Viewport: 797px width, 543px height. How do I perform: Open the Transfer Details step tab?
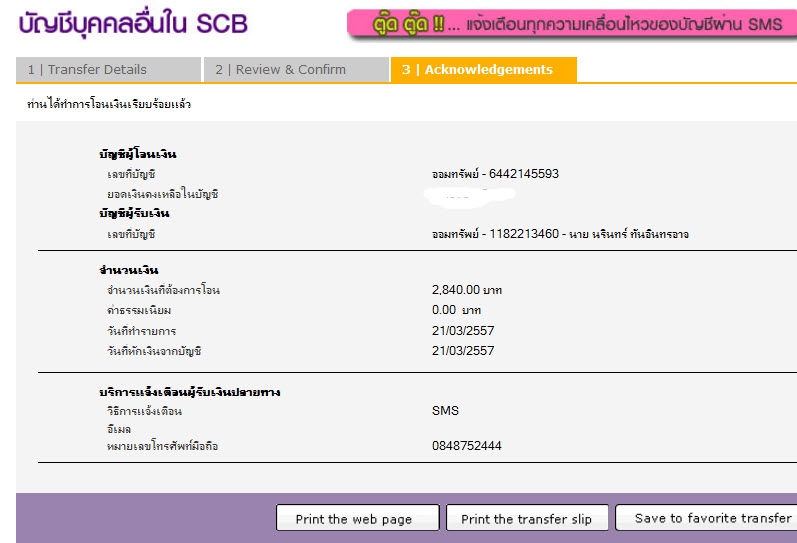108,70
